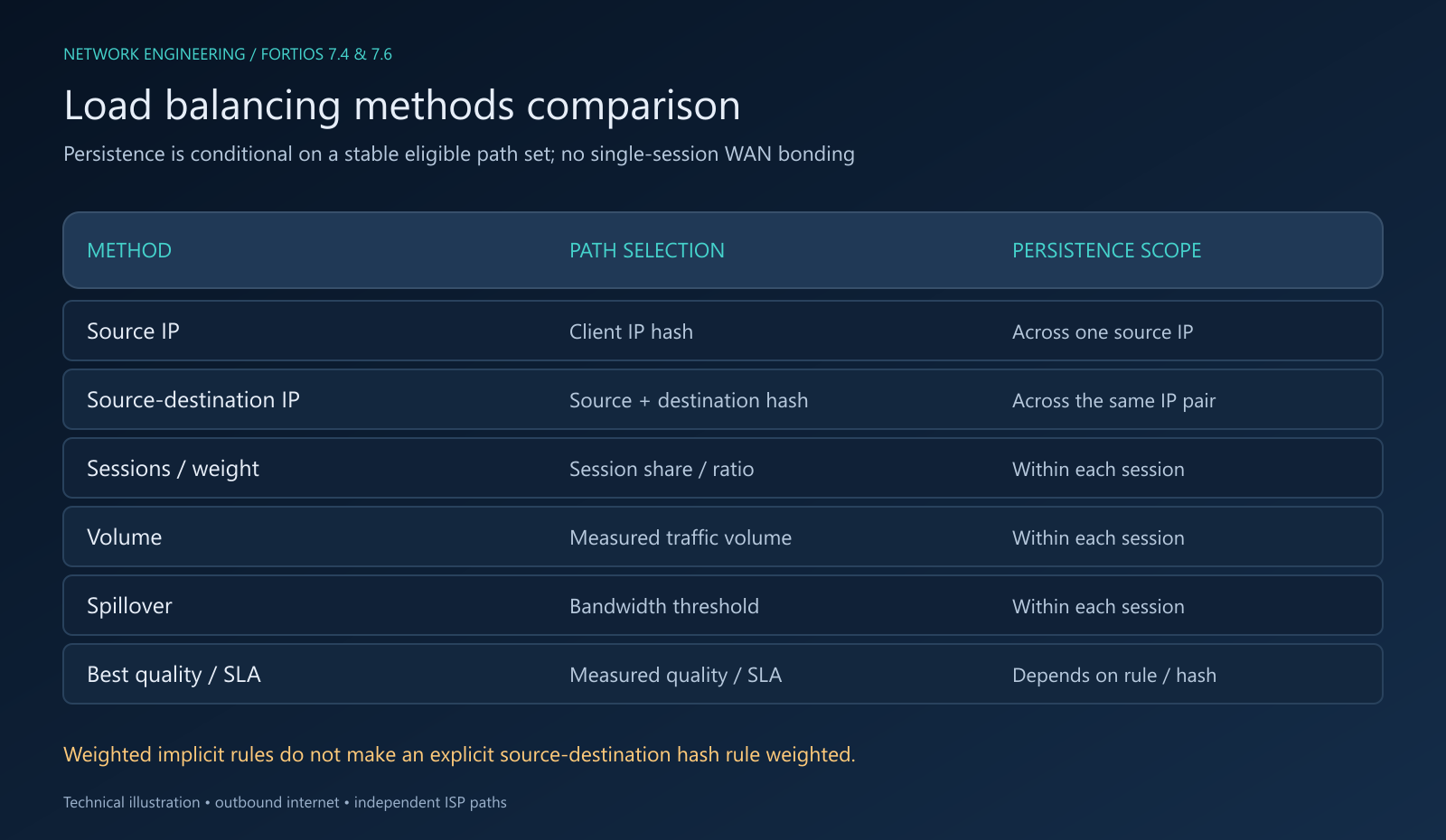Click the 'Depends on rule / hash' cell
This screenshot has height=840, width=1446.
1114,675
